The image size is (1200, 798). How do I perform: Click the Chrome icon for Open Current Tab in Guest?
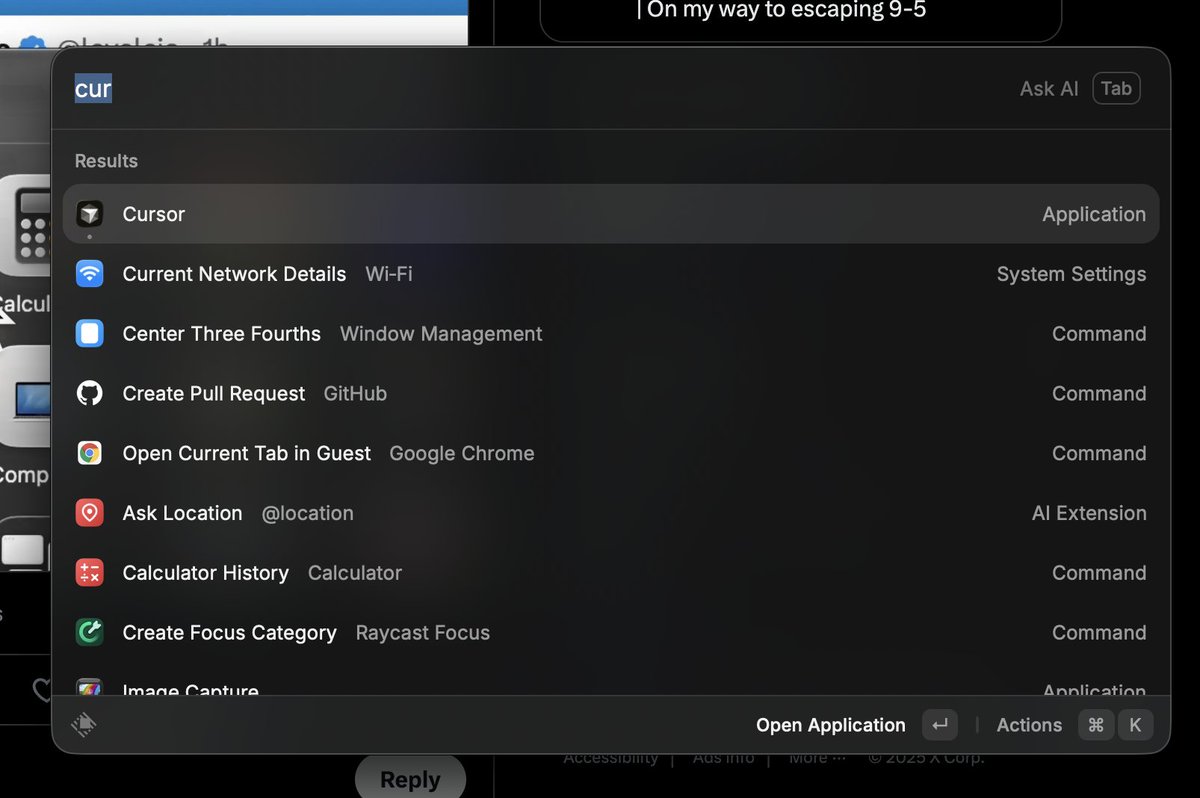click(x=90, y=453)
